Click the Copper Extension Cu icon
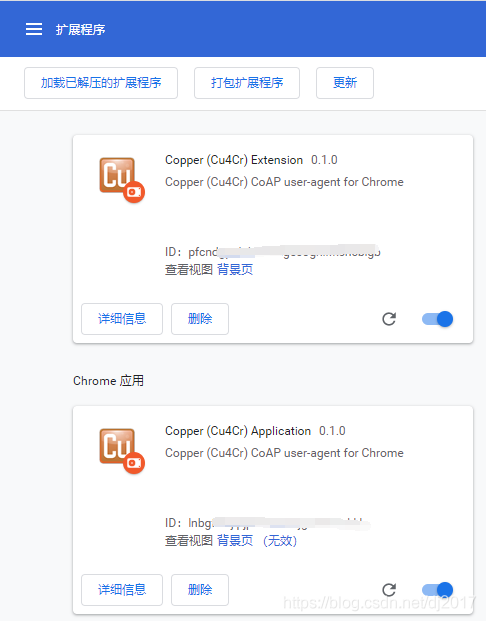Viewport: 486px width, 621px height. (x=122, y=180)
